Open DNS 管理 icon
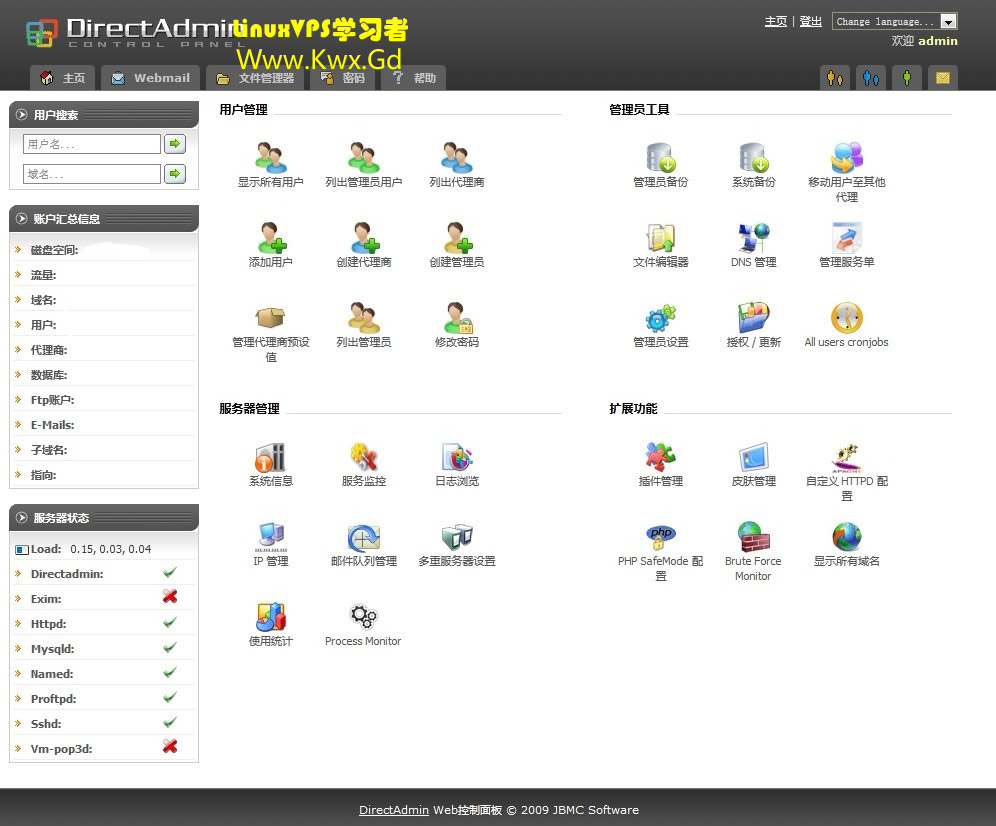The image size is (996, 826). [x=753, y=237]
